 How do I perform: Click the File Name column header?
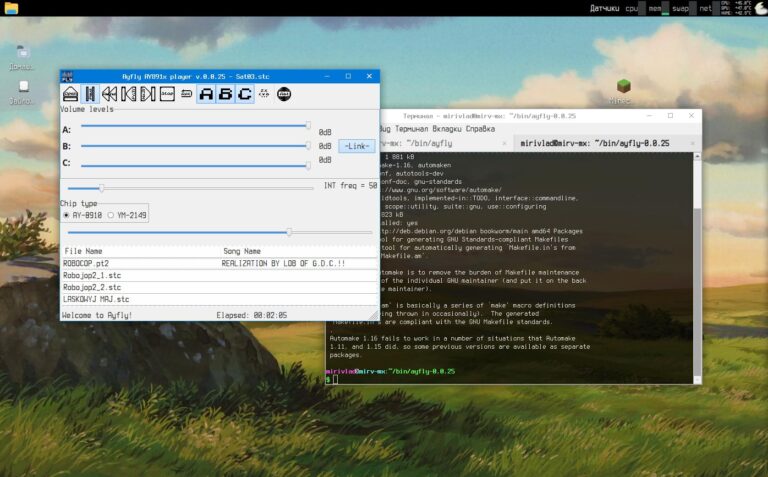pos(83,251)
